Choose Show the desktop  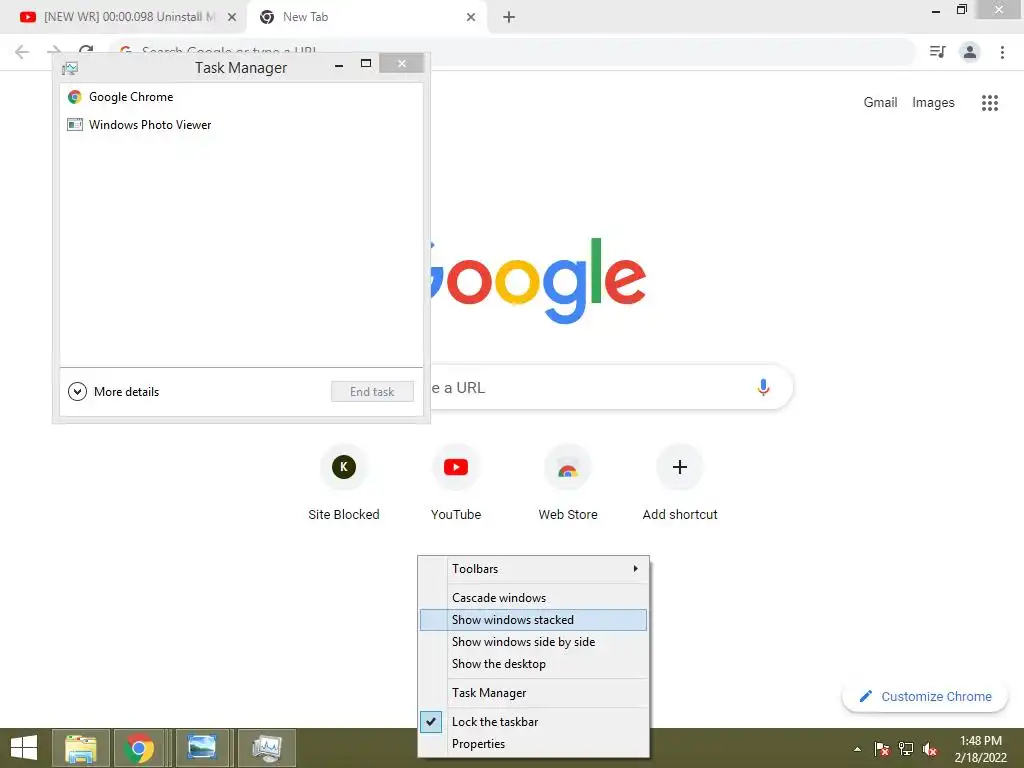tap(534, 664)
